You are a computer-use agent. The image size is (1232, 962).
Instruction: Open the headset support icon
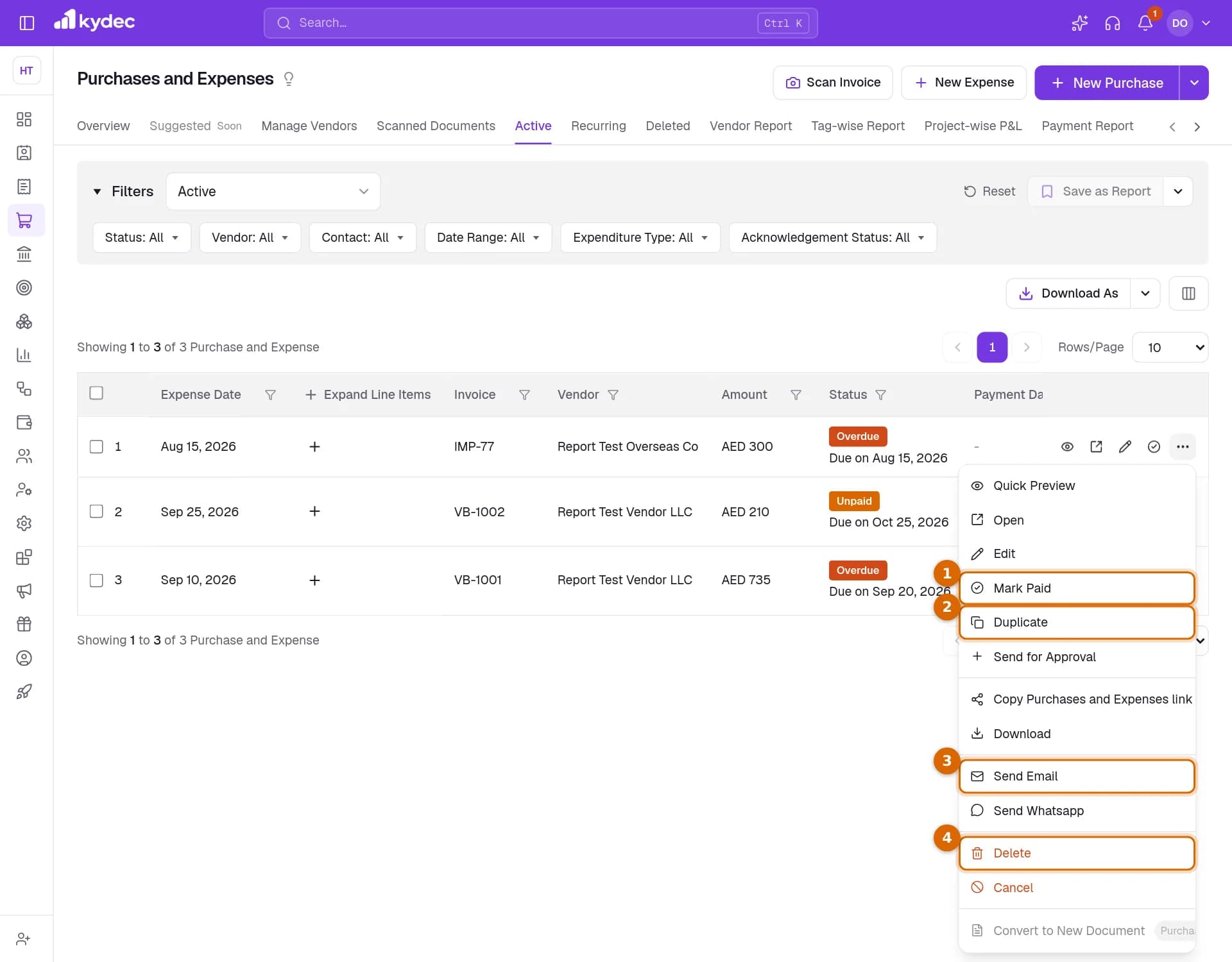click(x=1112, y=23)
